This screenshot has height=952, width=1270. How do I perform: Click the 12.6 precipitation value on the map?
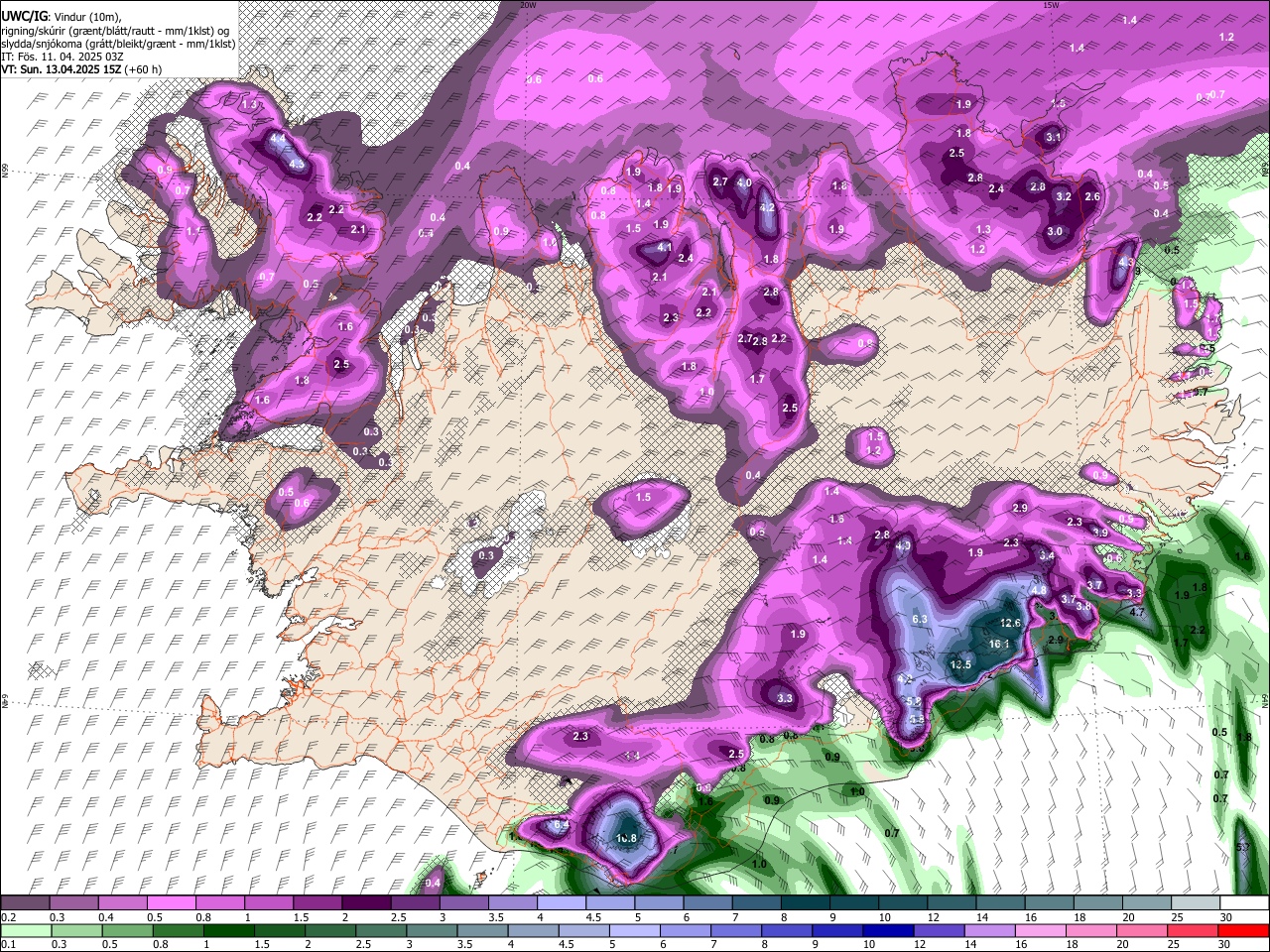(1011, 623)
